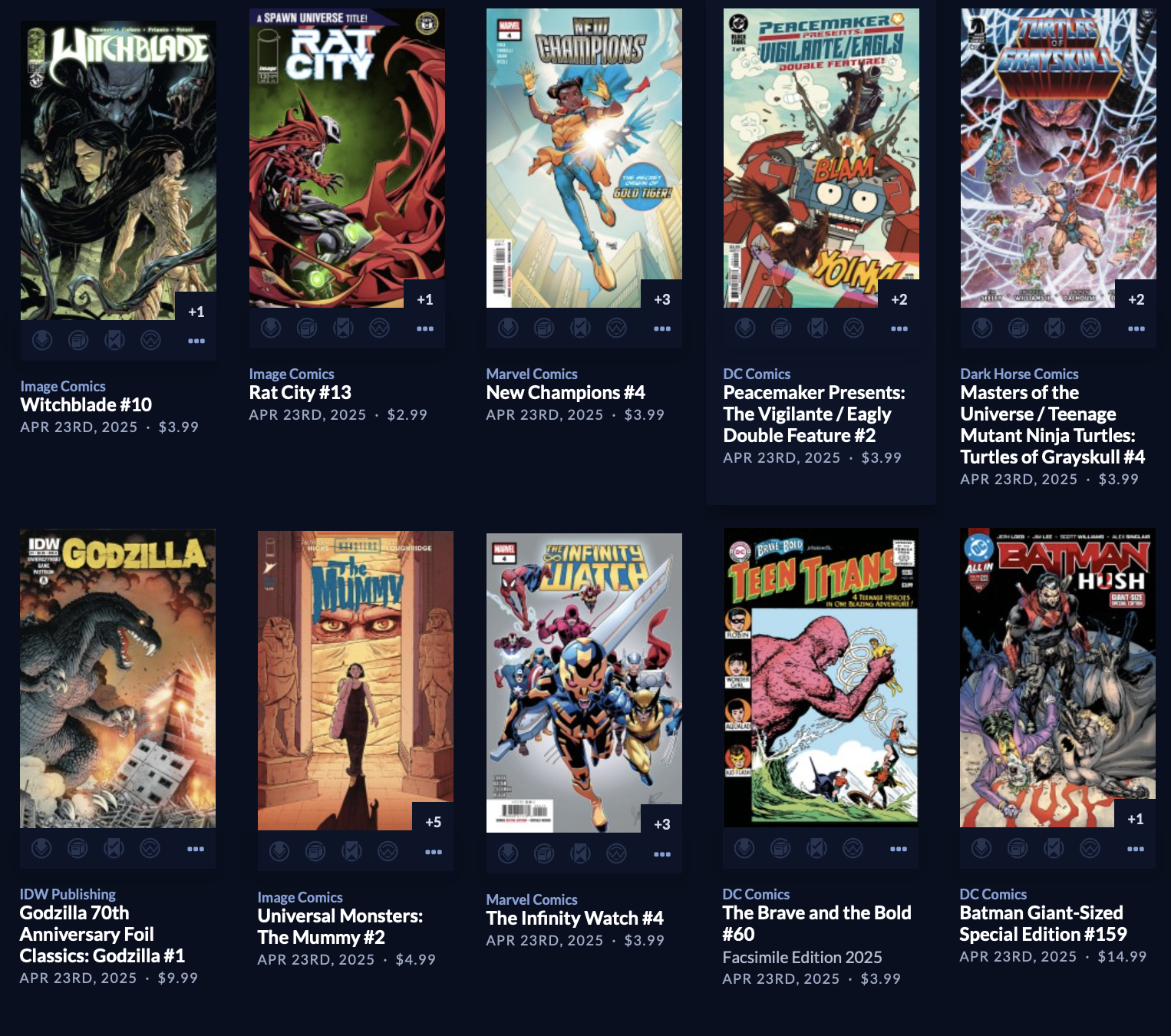The width and height of the screenshot is (1171, 1036).
Task: Open the Image Comics publisher link above Witchblade
Action: (x=63, y=386)
